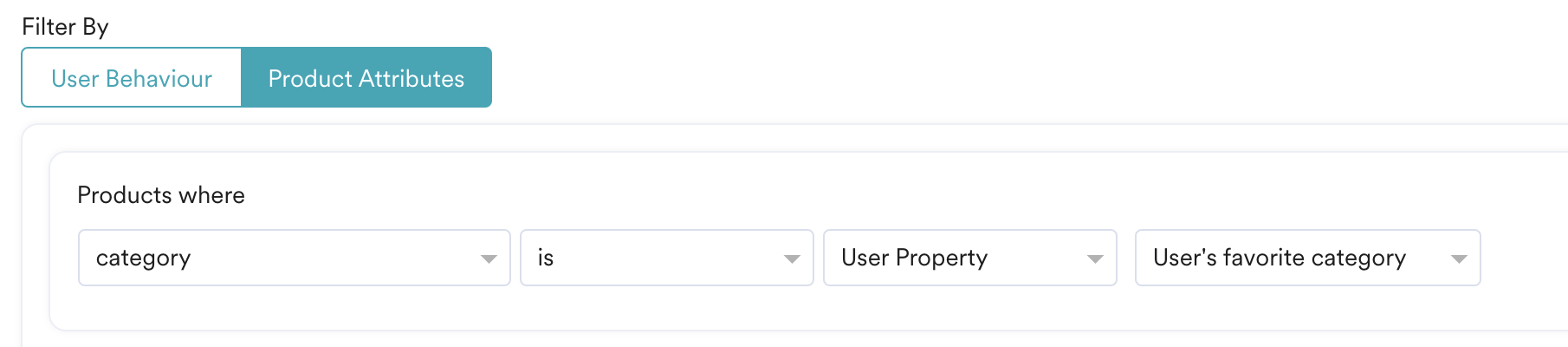
Task: Open the User's favorite category dropdown
Action: pyautogui.click(x=1308, y=258)
